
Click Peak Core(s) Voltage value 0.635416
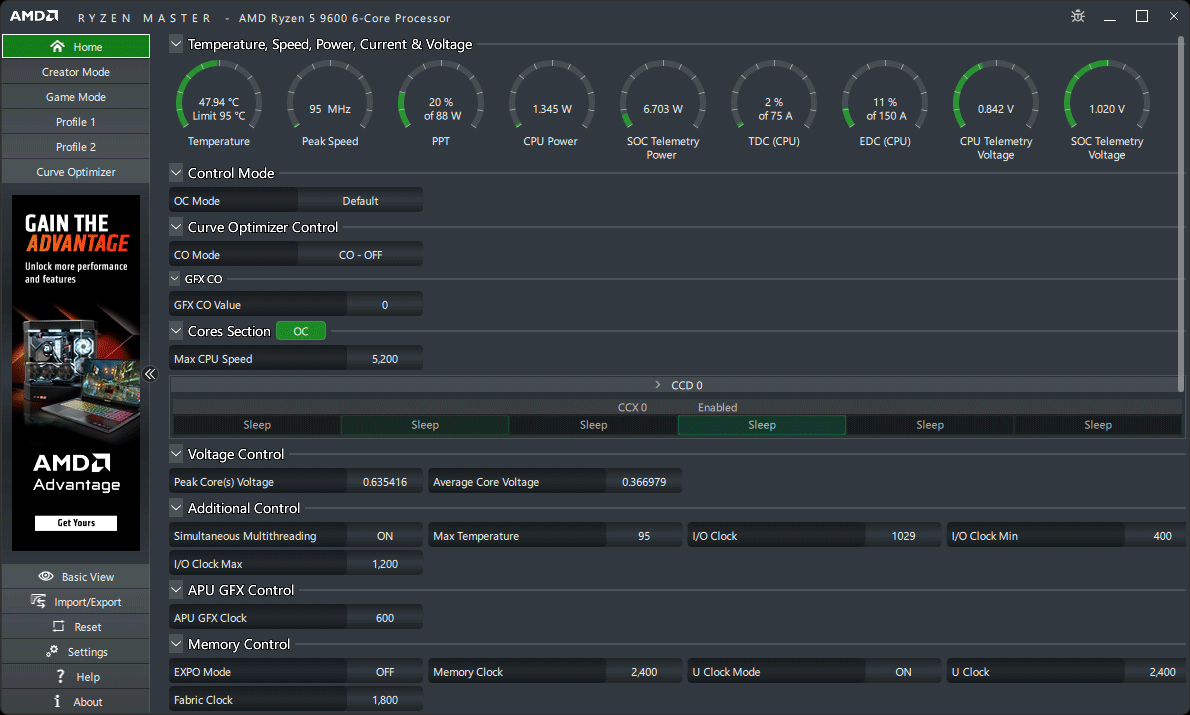coord(385,482)
